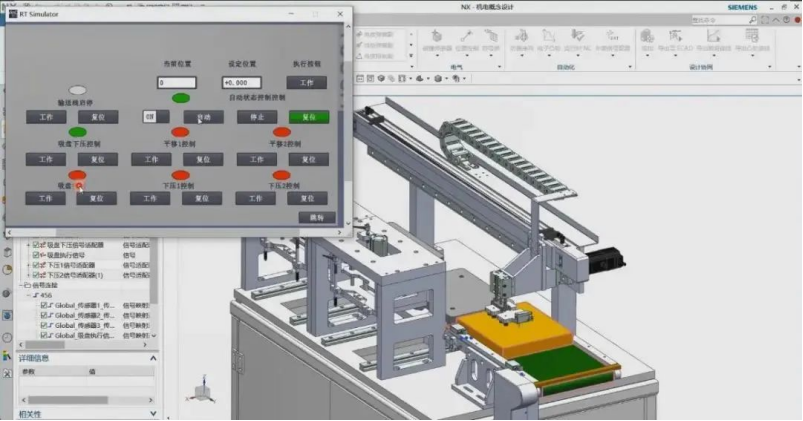This screenshot has height=421, width=803.
Task: Uncheck the 下压1信号适配器 checkbox
Action: click(x=37, y=265)
